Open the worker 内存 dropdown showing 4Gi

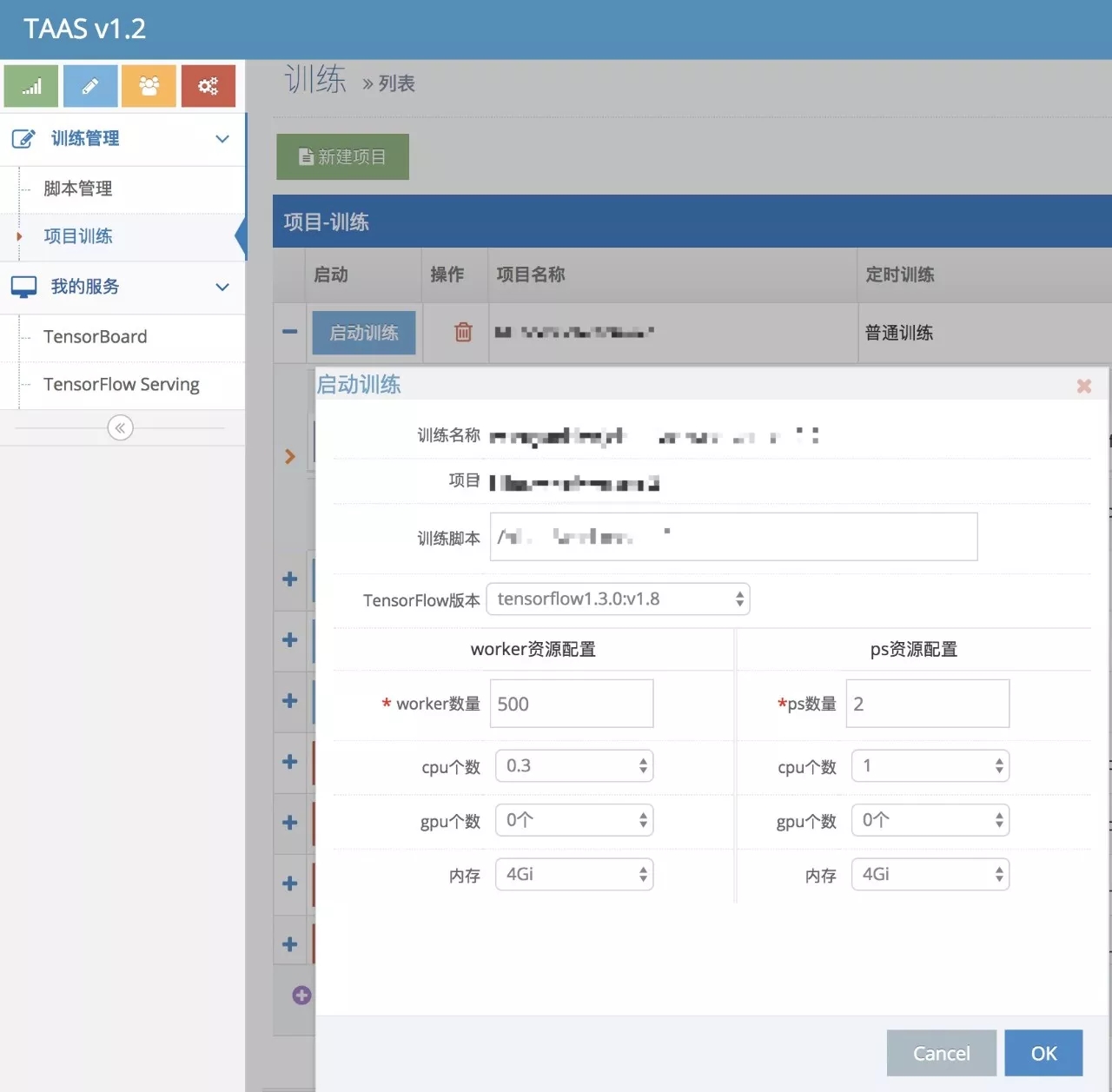click(573, 874)
